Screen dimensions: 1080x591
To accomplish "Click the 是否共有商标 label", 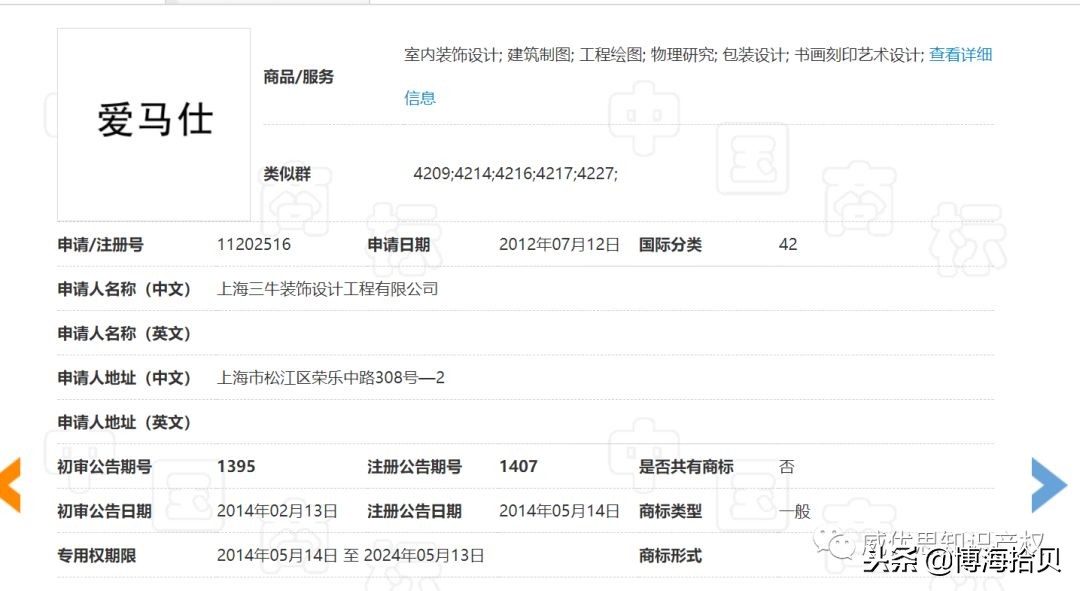I will (x=686, y=467).
